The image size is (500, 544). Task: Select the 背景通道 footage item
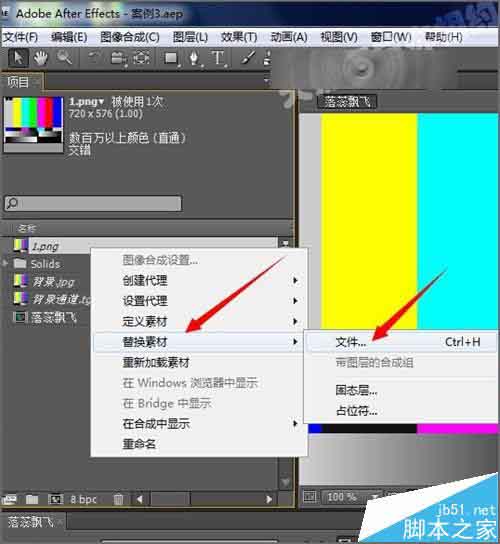point(61,299)
